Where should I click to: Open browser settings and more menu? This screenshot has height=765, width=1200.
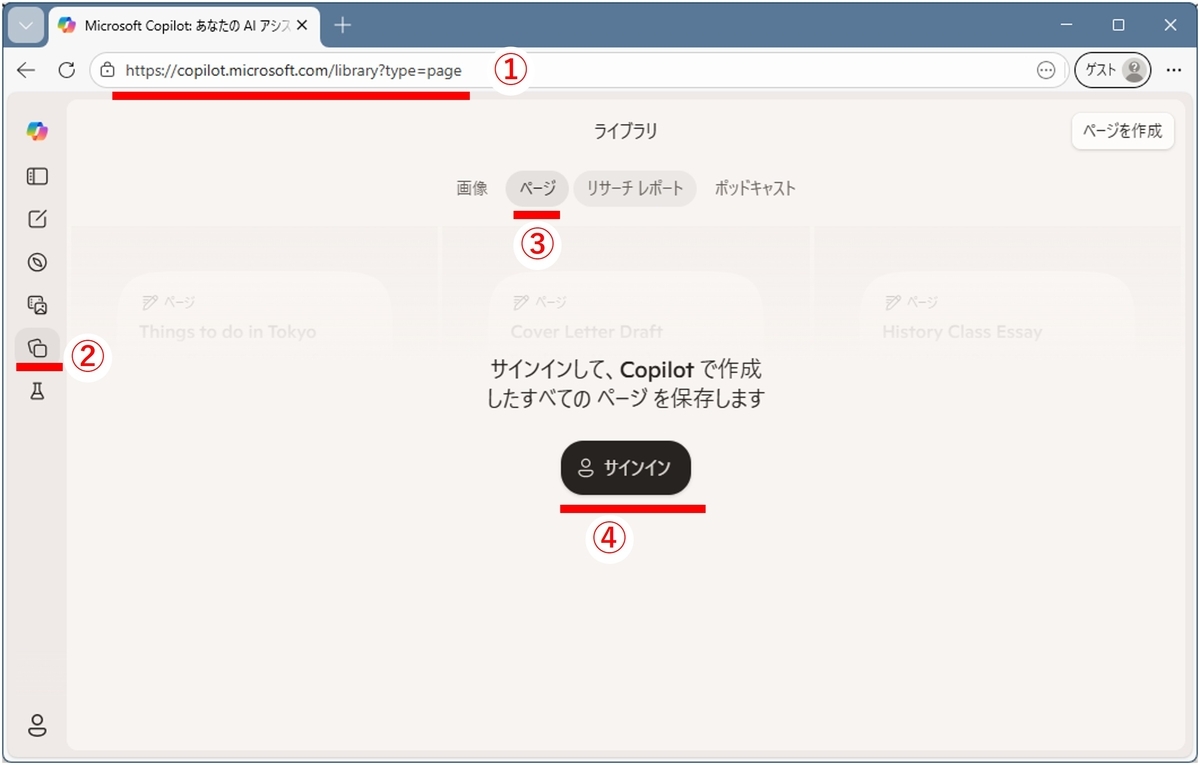[x=1174, y=70]
